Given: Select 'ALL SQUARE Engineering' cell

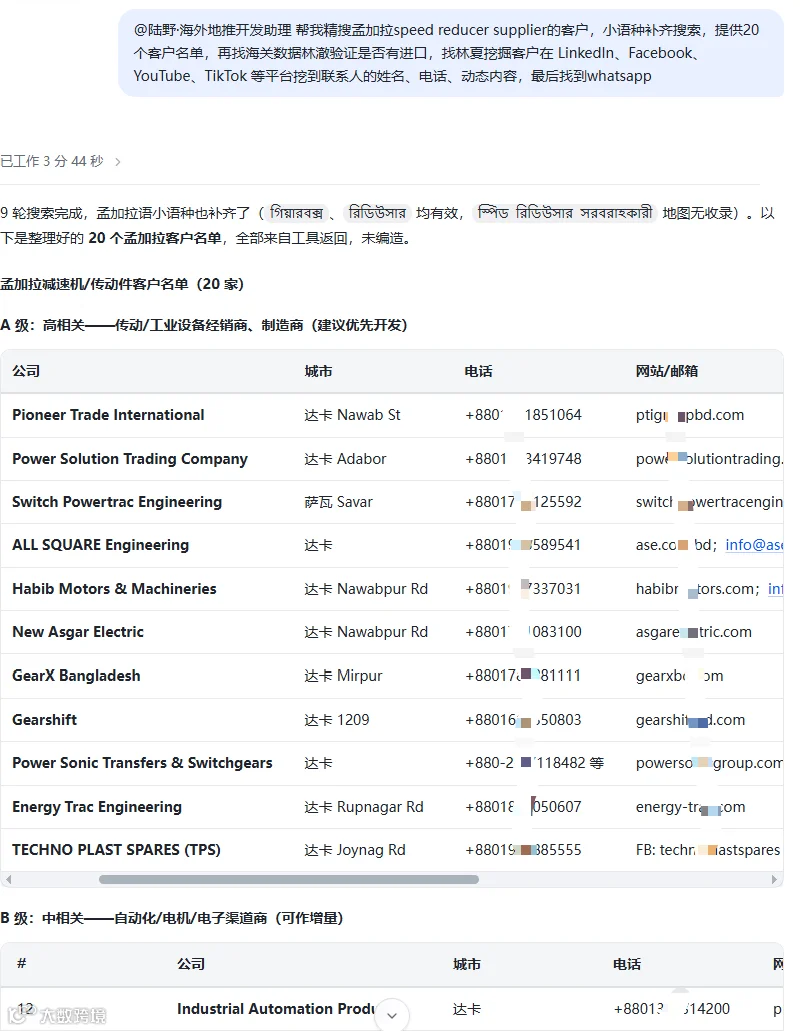Looking at the screenshot, I should [x=101, y=545].
